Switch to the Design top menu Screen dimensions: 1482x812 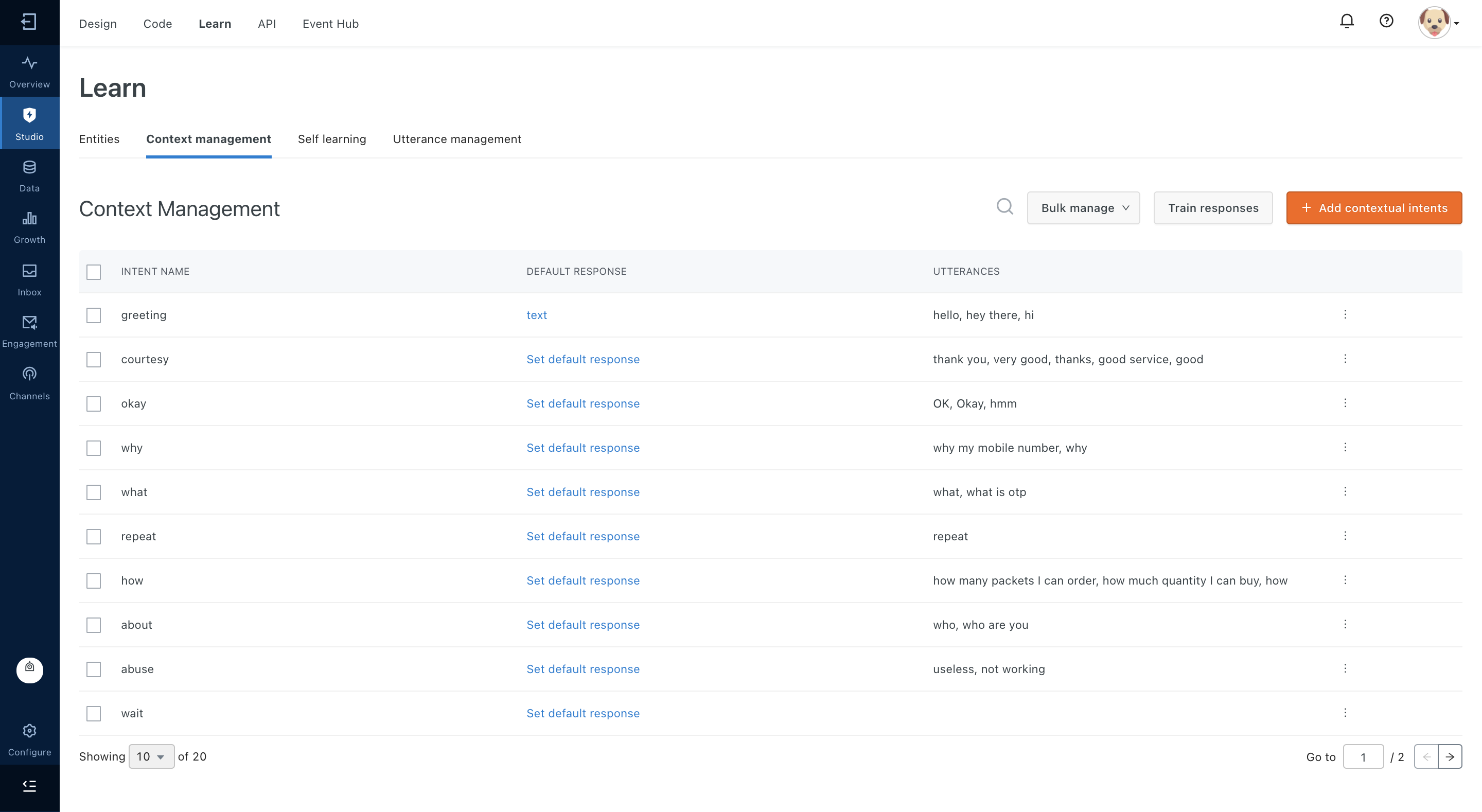point(98,24)
